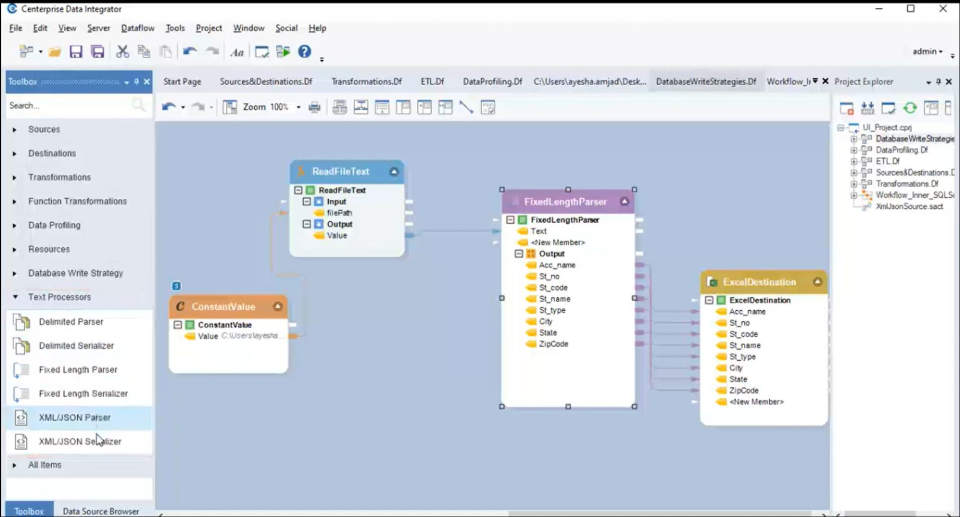Click the Open folder toolbar icon
Image resolution: width=960 pixels, height=517 pixels.
[55, 52]
